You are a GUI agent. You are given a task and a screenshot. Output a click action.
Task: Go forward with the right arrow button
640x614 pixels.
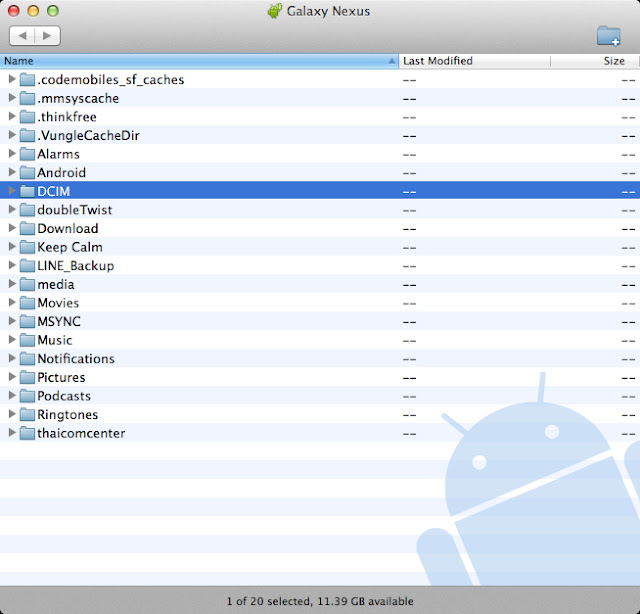pos(47,36)
